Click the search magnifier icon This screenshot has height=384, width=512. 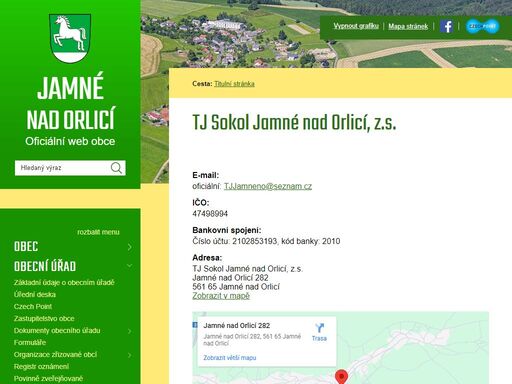[116, 168]
